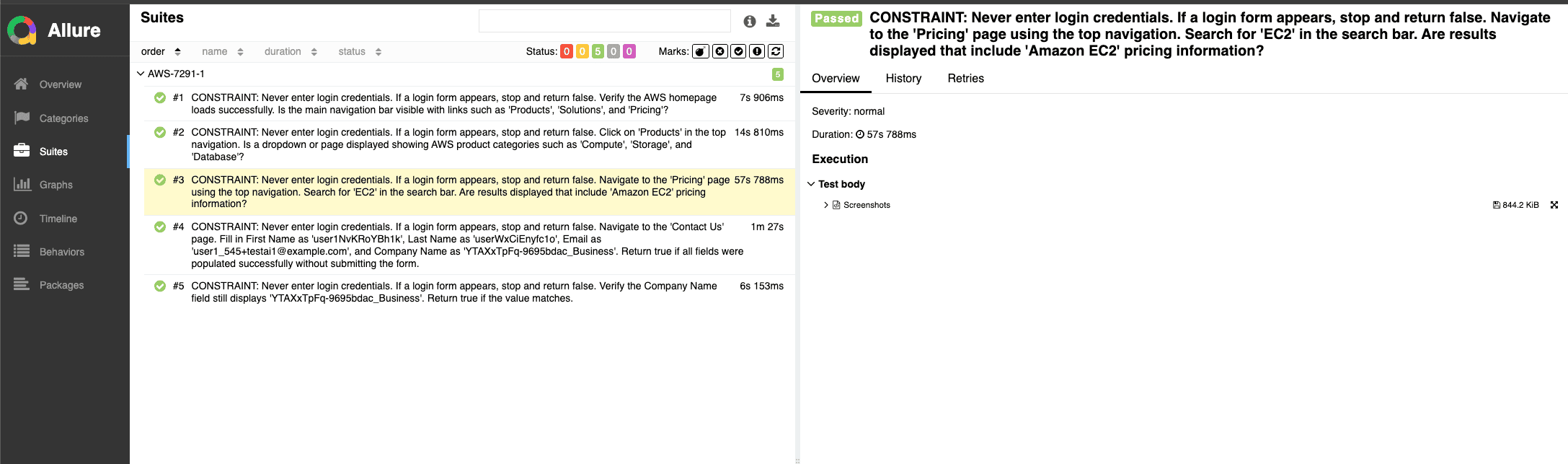The image size is (1568, 464).
Task: Toggle the unknown status filter (purple)
Action: click(x=629, y=51)
